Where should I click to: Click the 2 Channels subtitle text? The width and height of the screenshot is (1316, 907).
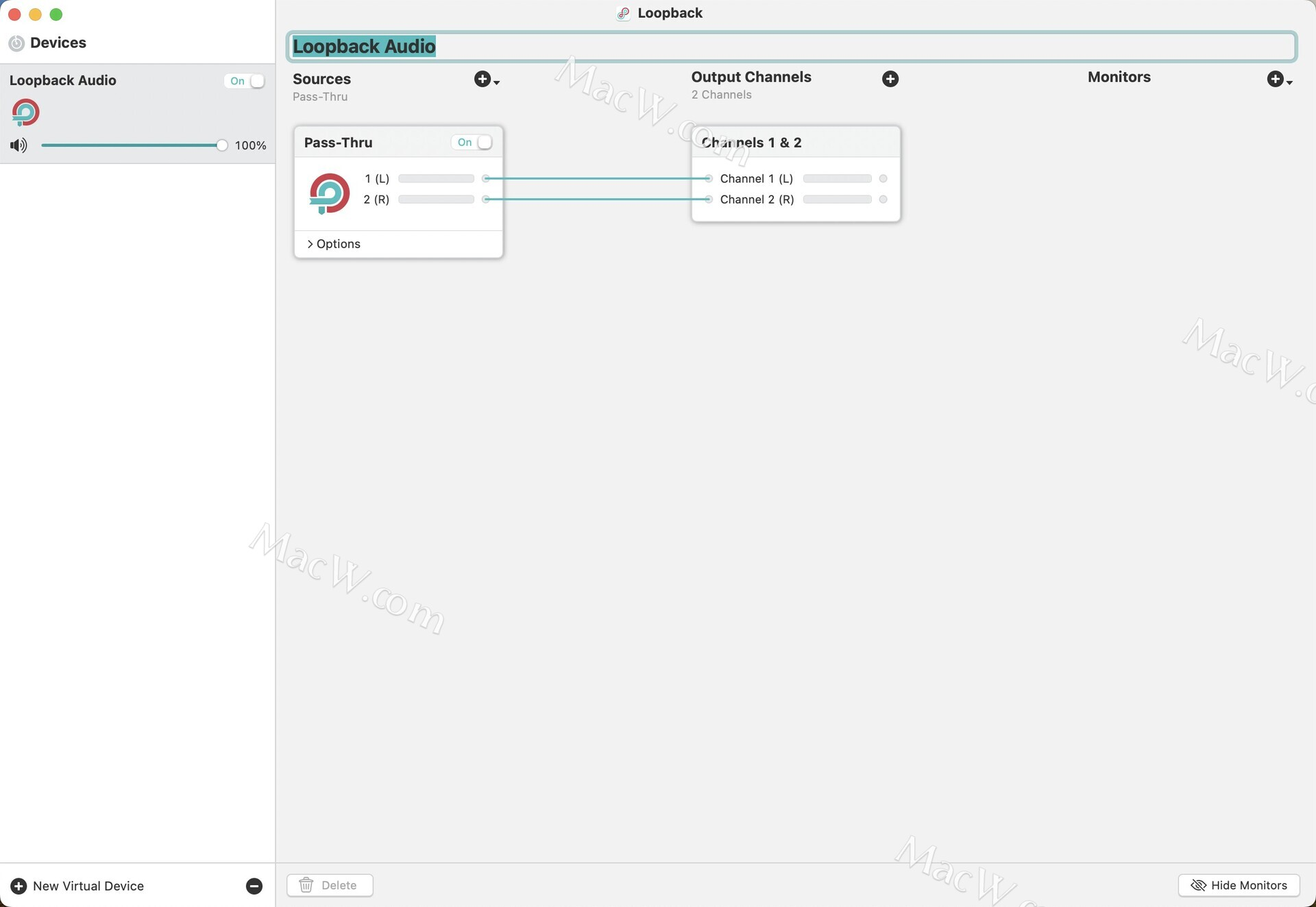point(721,95)
